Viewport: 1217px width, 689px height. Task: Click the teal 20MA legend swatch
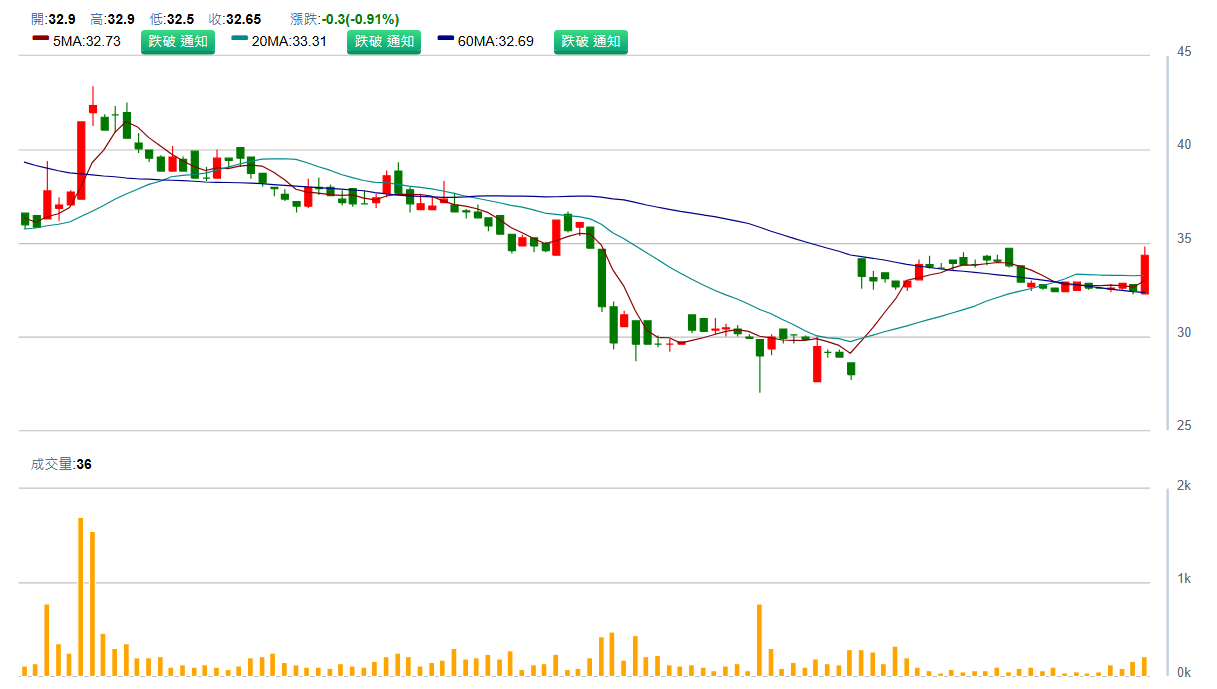[x=240, y=41]
